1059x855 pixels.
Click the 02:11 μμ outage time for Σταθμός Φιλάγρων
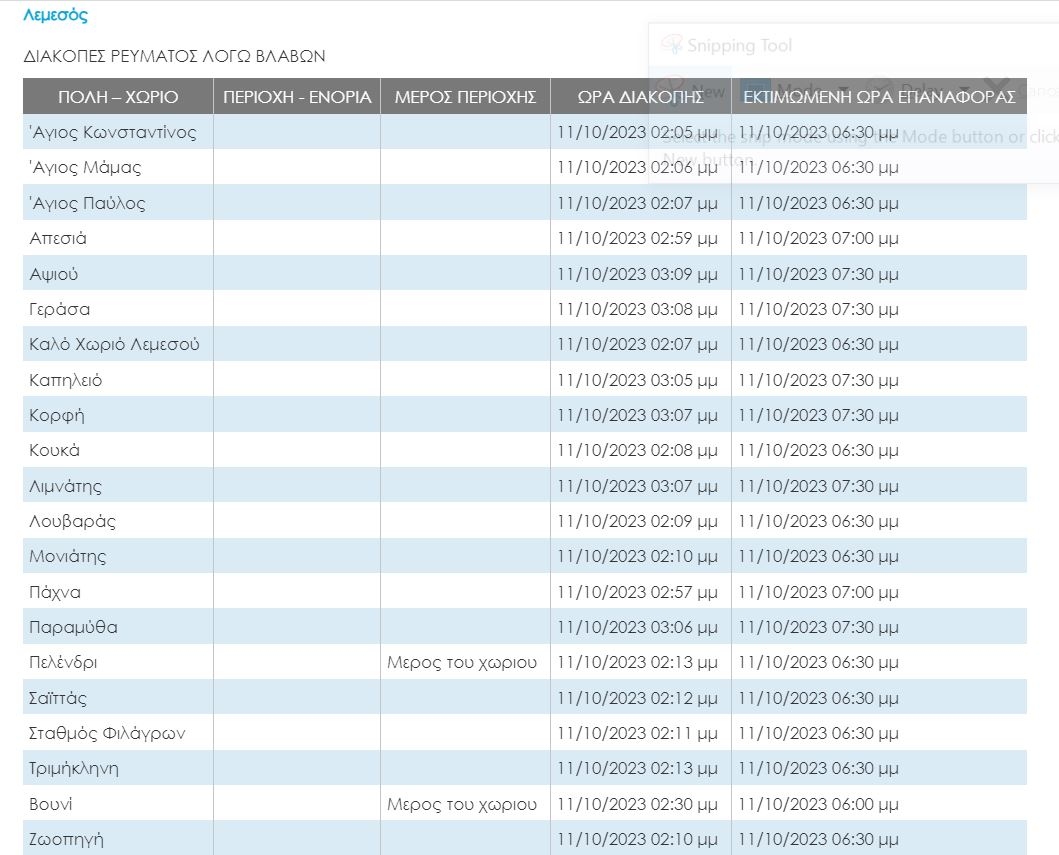click(637, 733)
